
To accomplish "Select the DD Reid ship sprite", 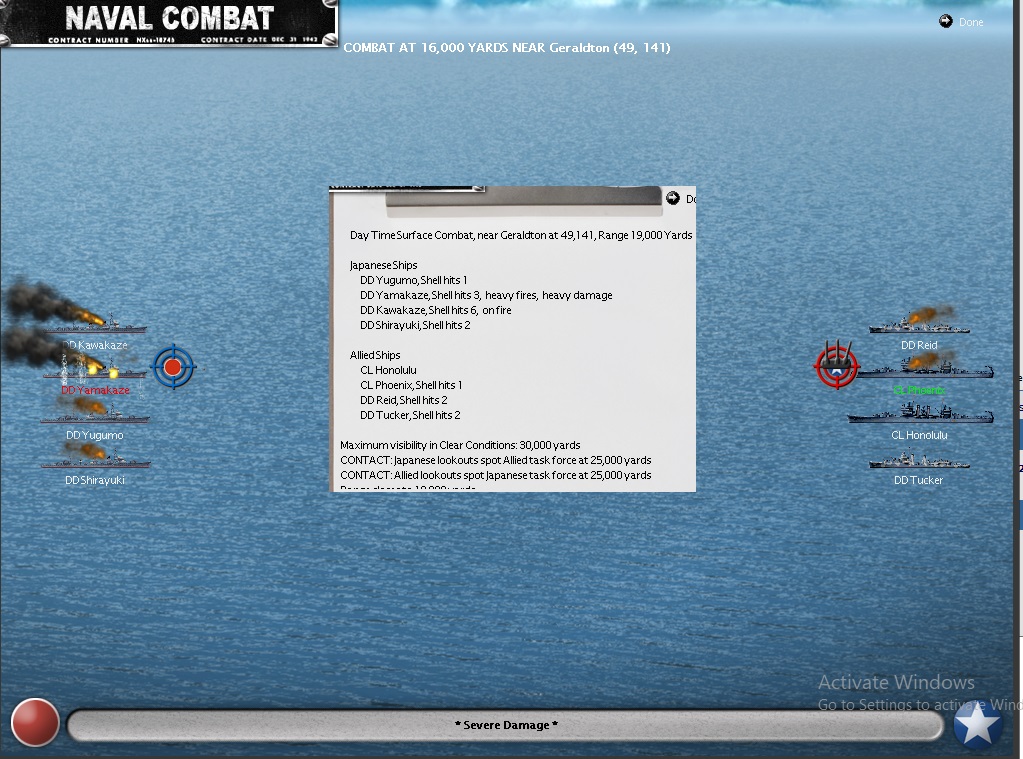I will [919, 324].
